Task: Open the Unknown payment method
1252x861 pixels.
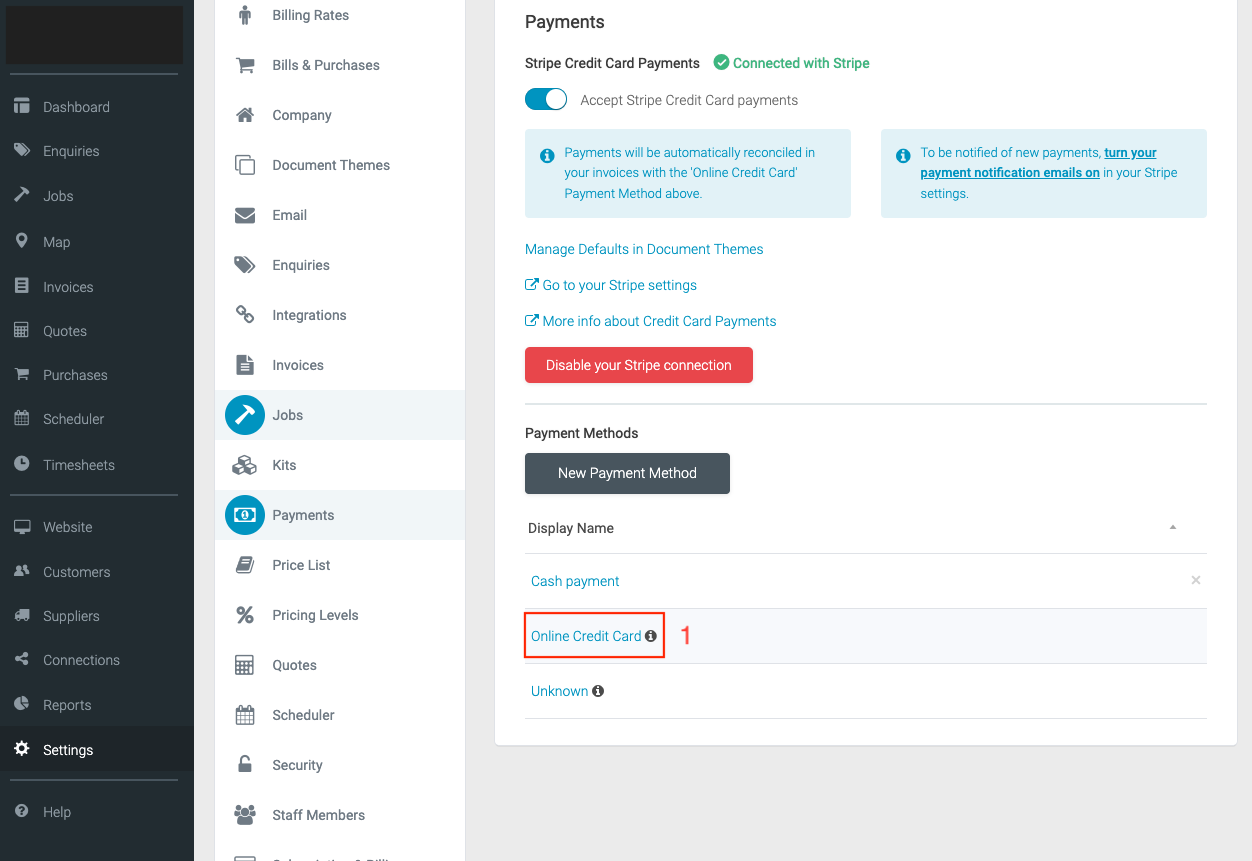Action: coord(559,691)
